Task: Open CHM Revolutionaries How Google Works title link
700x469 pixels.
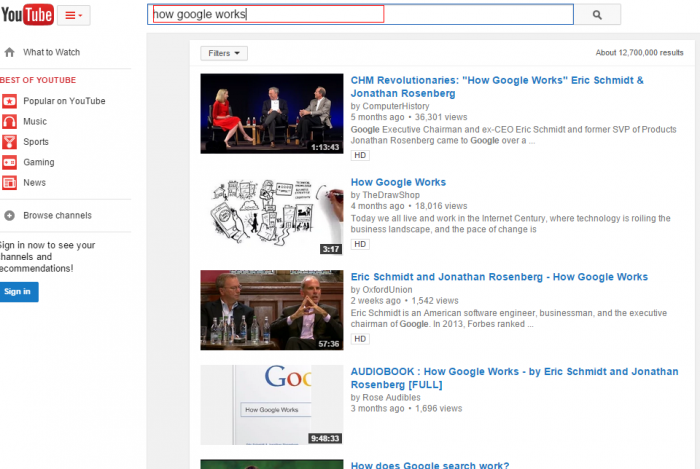Action: click(x=497, y=87)
